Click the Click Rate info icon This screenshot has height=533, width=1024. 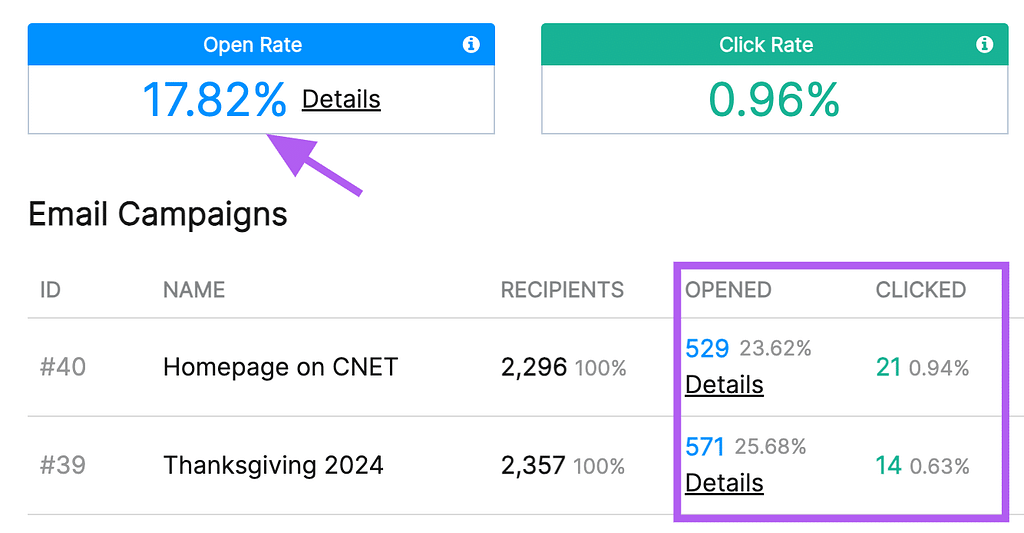point(984,44)
